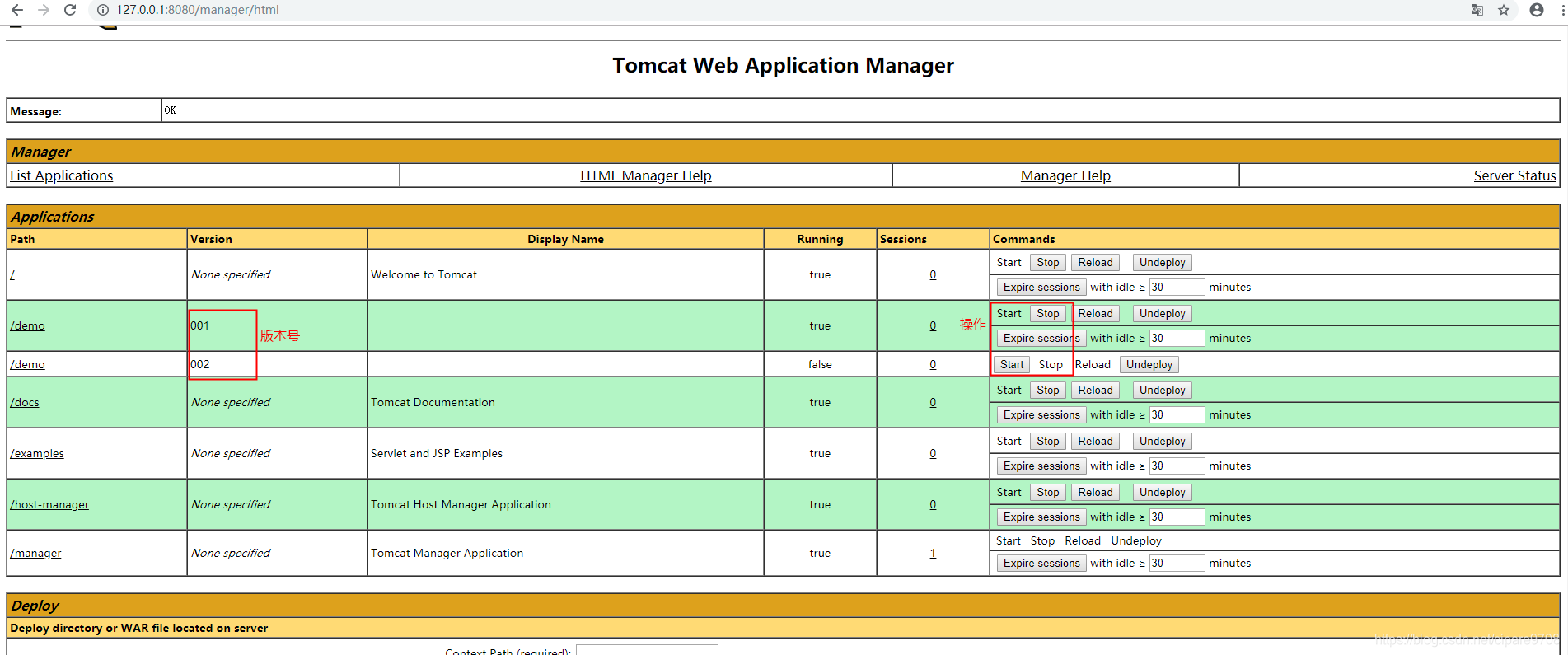Reload the Tomcat Documentation application
The height and width of the screenshot is (655, 1568).
(x=1095, y=390)
